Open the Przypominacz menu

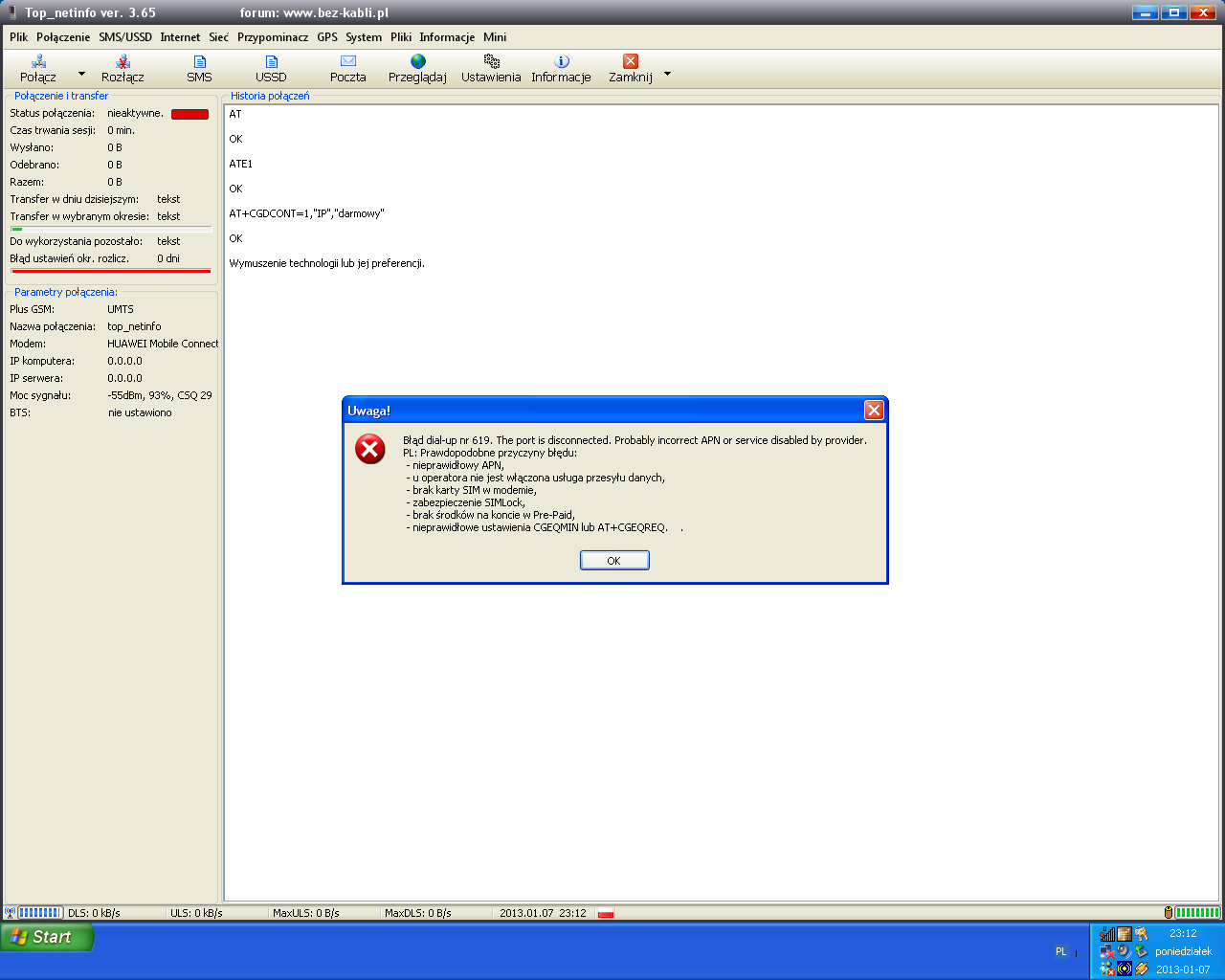point(273,37)
